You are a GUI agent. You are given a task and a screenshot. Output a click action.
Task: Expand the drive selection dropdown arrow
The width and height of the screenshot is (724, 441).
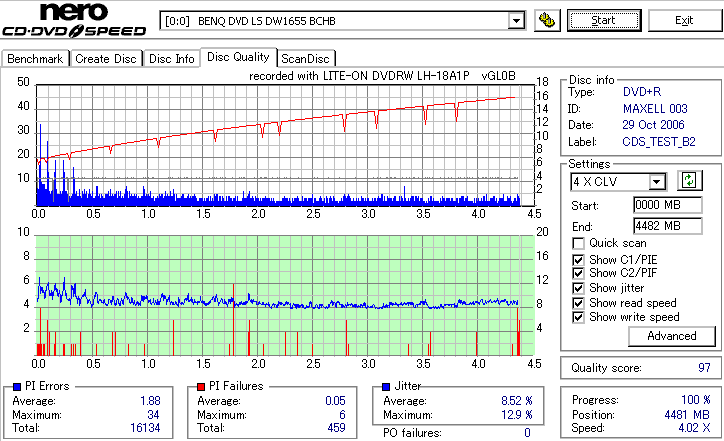point(516,21)
